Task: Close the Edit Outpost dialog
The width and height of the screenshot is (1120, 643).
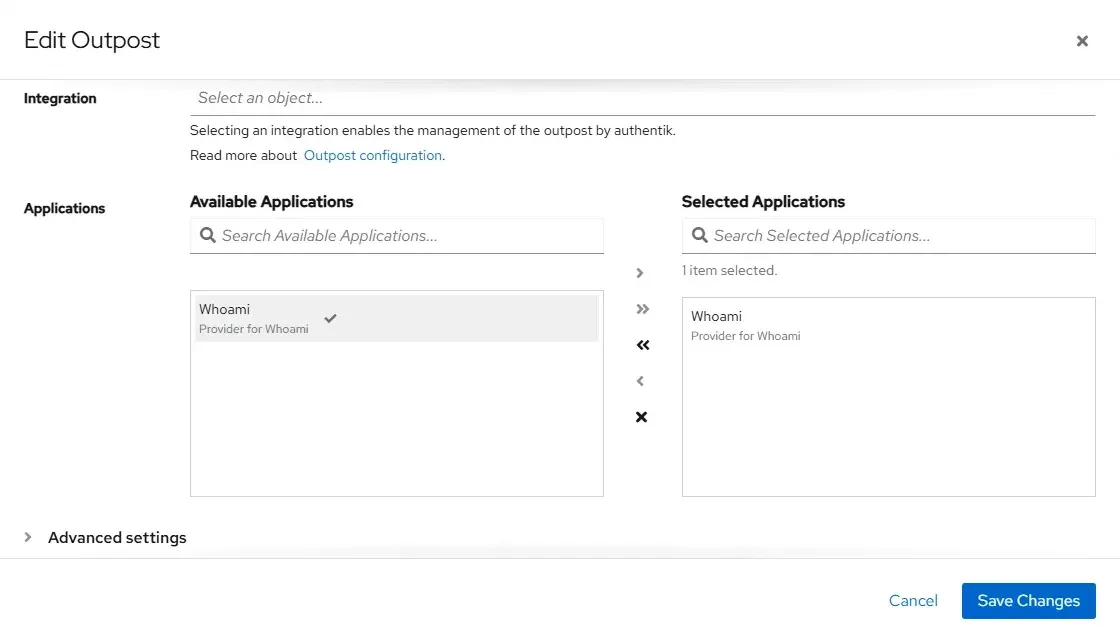Action: click(1081, 41)
